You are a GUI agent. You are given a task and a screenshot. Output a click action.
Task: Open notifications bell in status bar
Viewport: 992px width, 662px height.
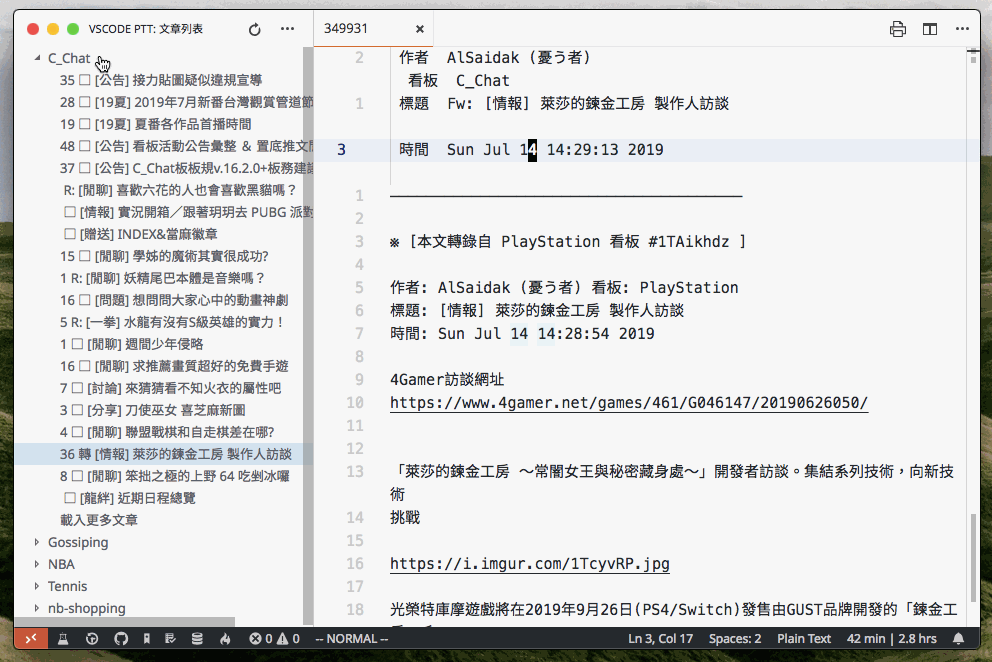958,639
